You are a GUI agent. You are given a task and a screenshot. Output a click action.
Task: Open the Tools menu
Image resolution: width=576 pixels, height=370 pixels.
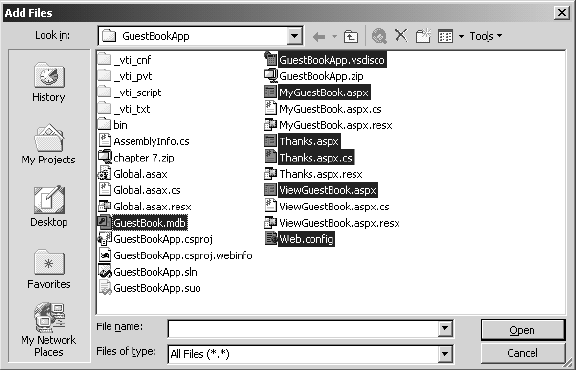pyautogui.click(x=486, y=36)
